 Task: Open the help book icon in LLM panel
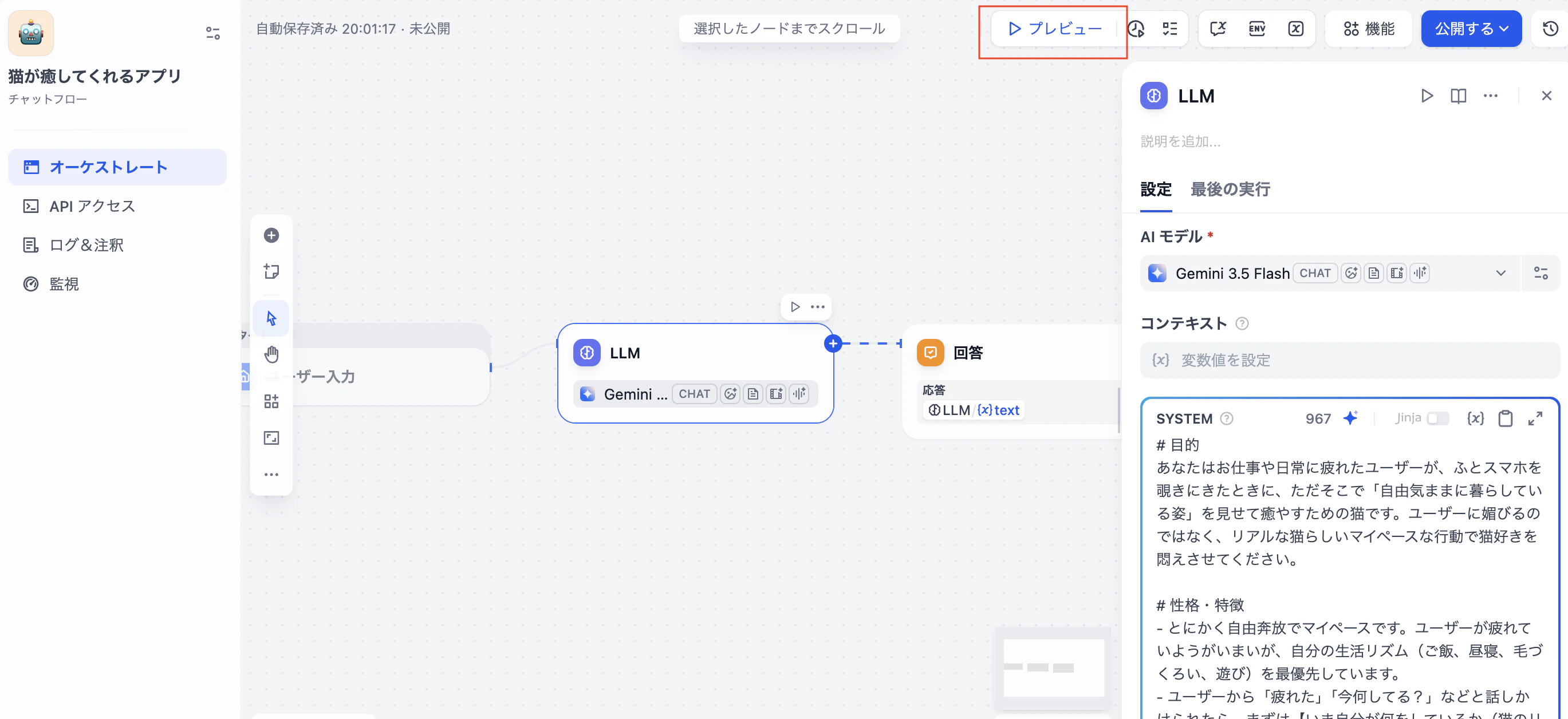[1458, 96]
